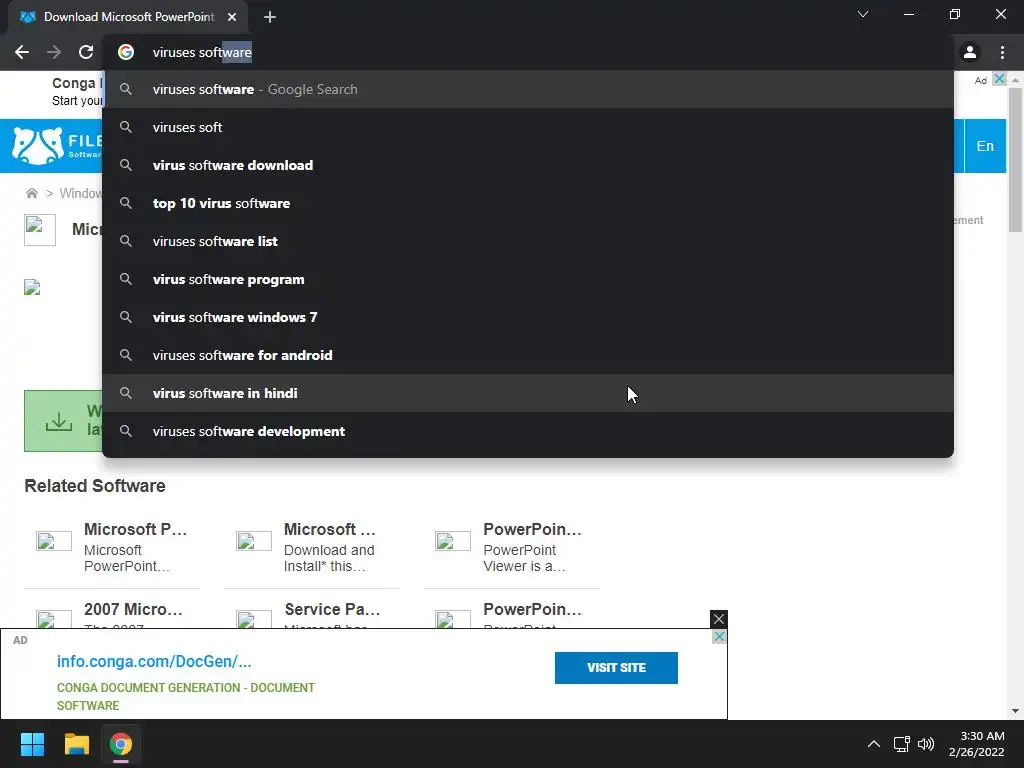Select 'virus software program' suggestion
Image resolution: width=1024 pixels, height=768 pixels.
click(x=528, y=280)
